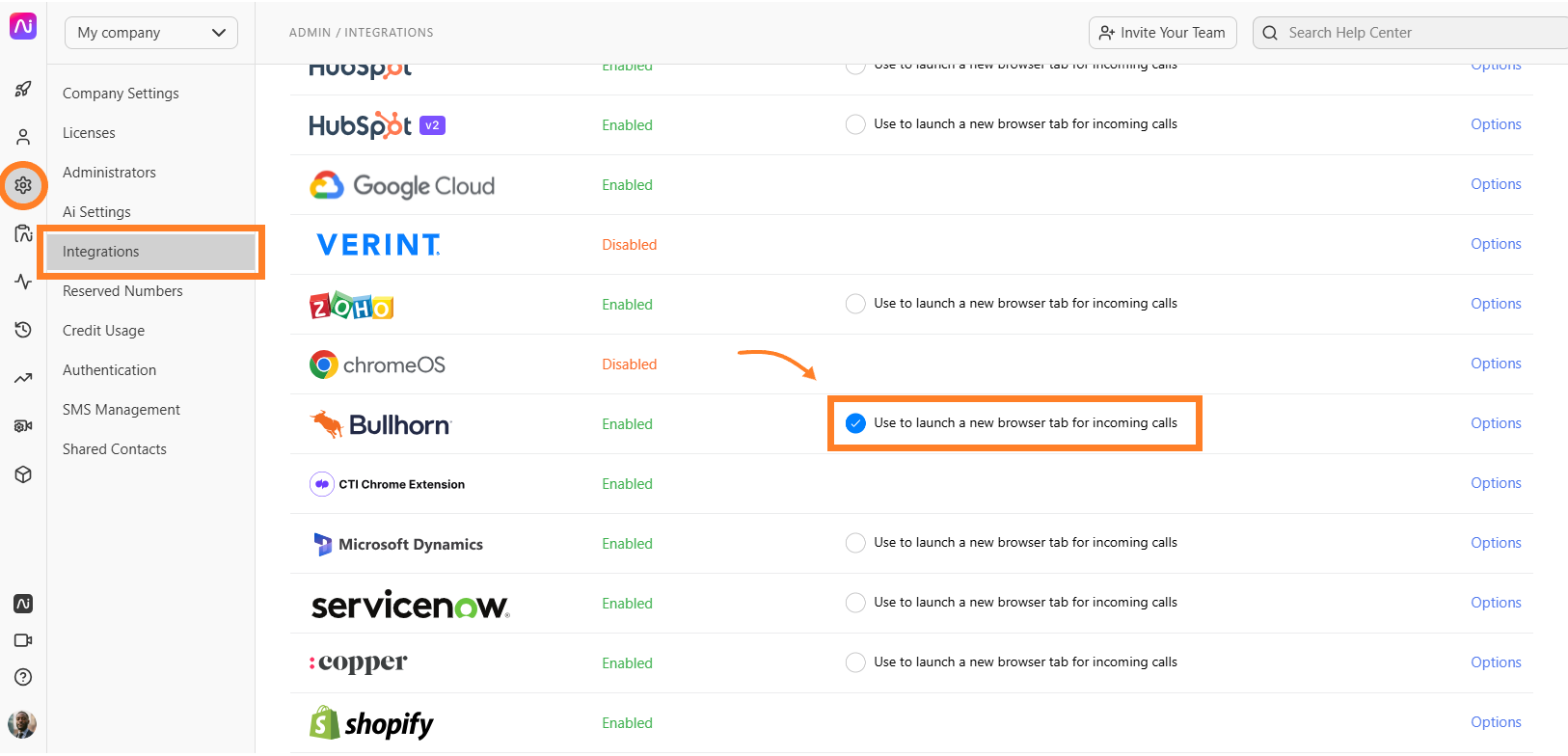Open Licenses menu item
Screen dimensions: 1568x756
89,133
